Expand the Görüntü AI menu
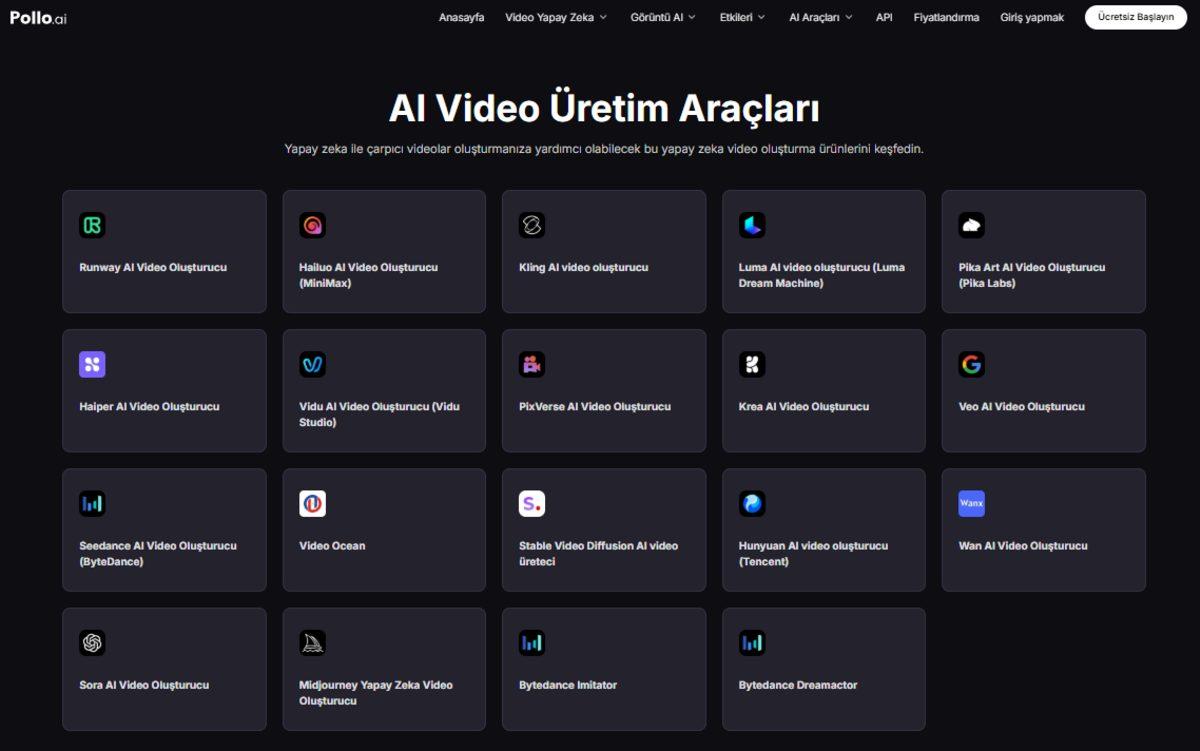 (x=664, y=17)
